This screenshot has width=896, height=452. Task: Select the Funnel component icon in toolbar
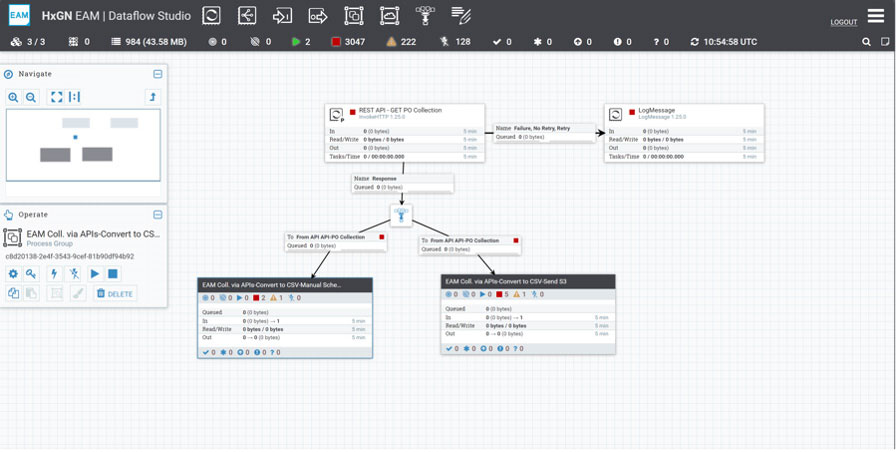coord(425,15)
